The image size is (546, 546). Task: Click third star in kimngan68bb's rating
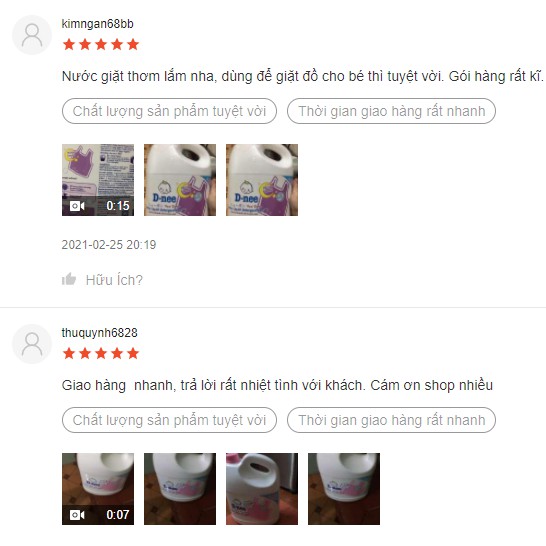pyautogui.click(x=101, y=45)
